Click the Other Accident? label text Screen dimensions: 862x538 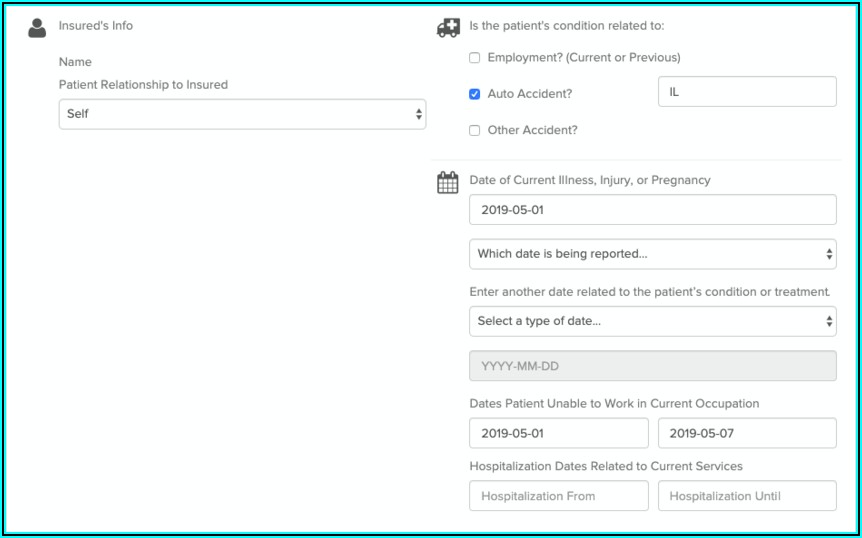click(x=532, y=130)
